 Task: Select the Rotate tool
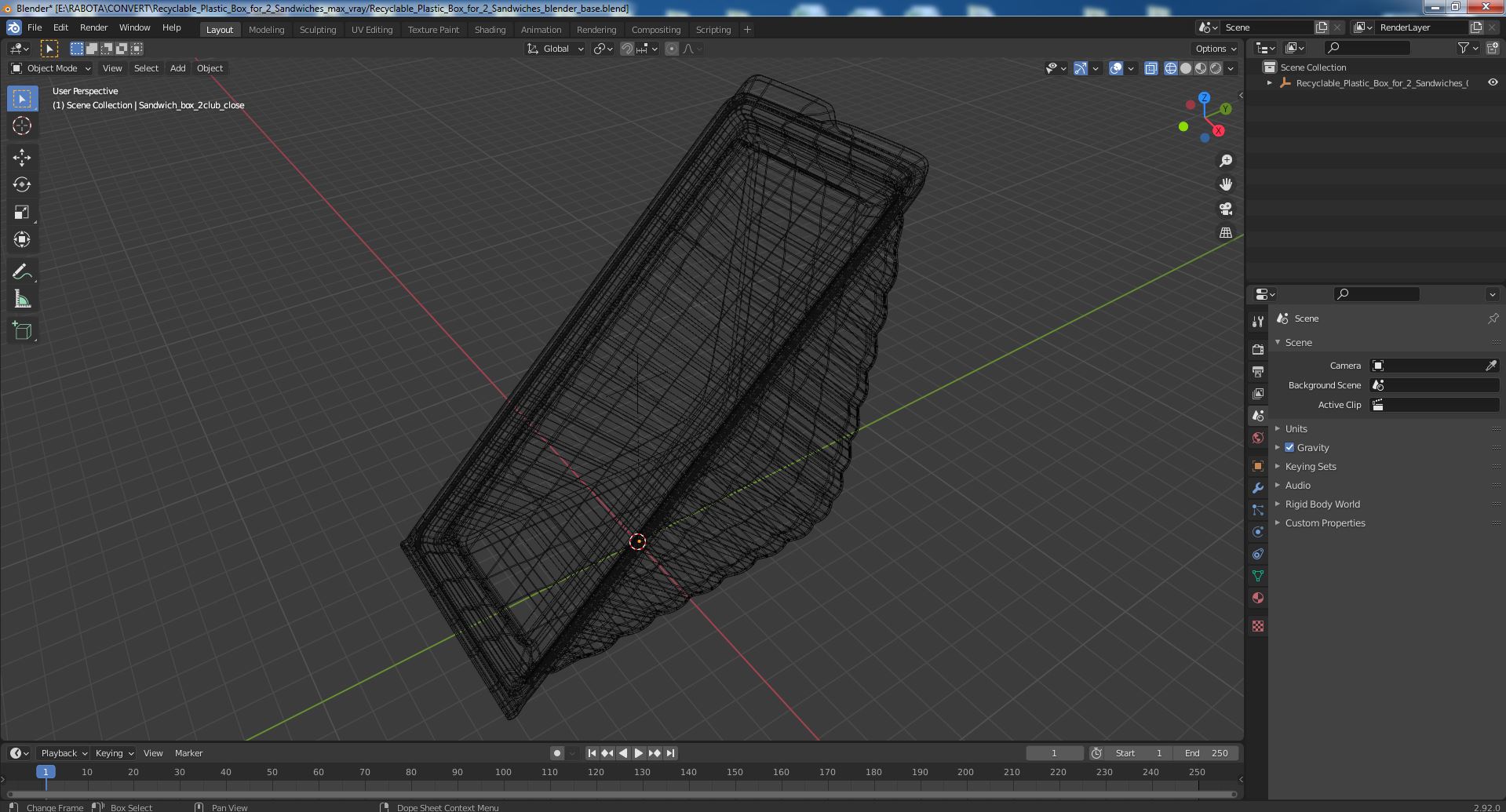click(22, 185)
